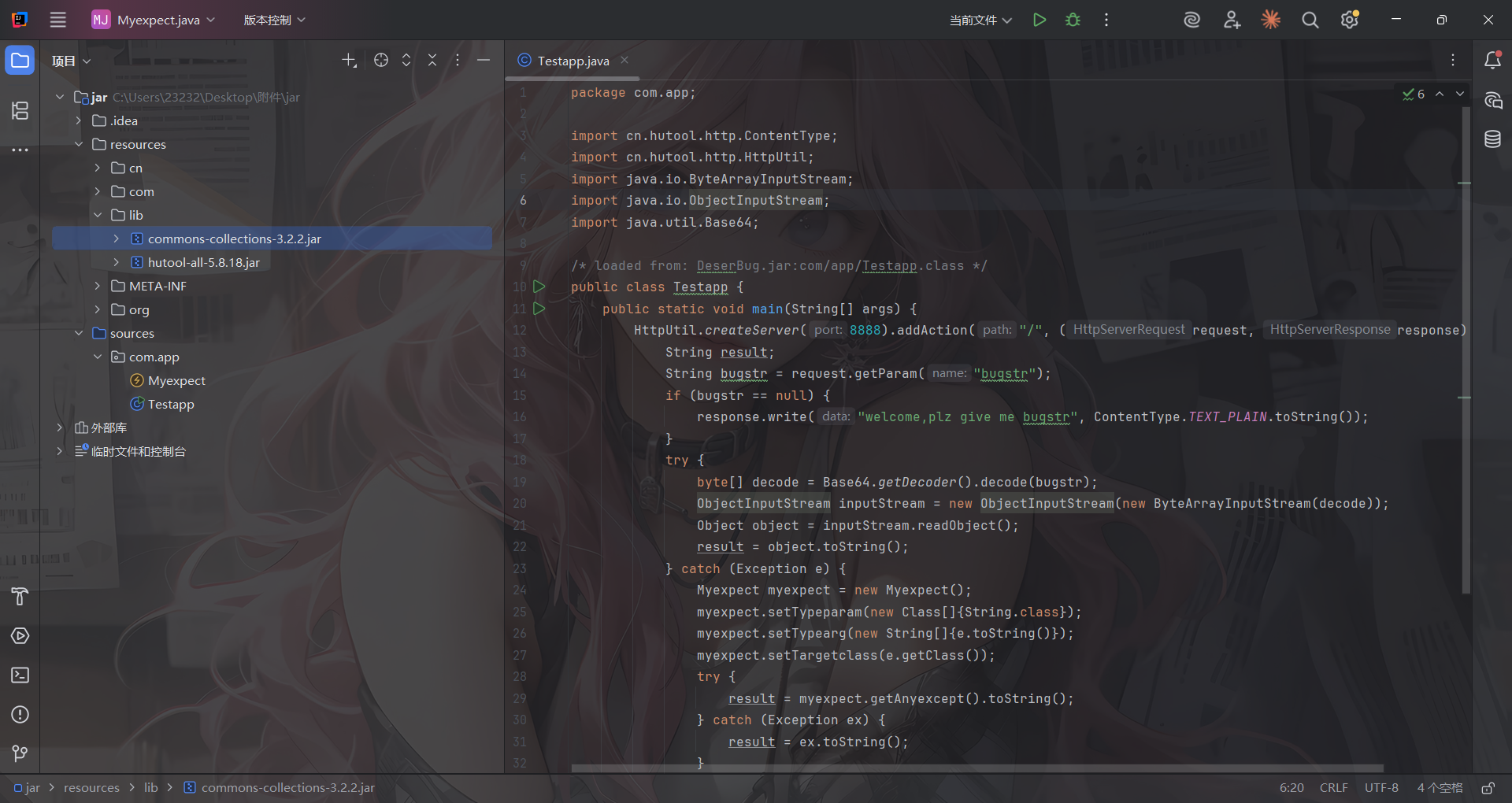This screenshot has height=803, width=1512.
Task: Click UTF-8 encoding in status bar
Action: 1381,788
